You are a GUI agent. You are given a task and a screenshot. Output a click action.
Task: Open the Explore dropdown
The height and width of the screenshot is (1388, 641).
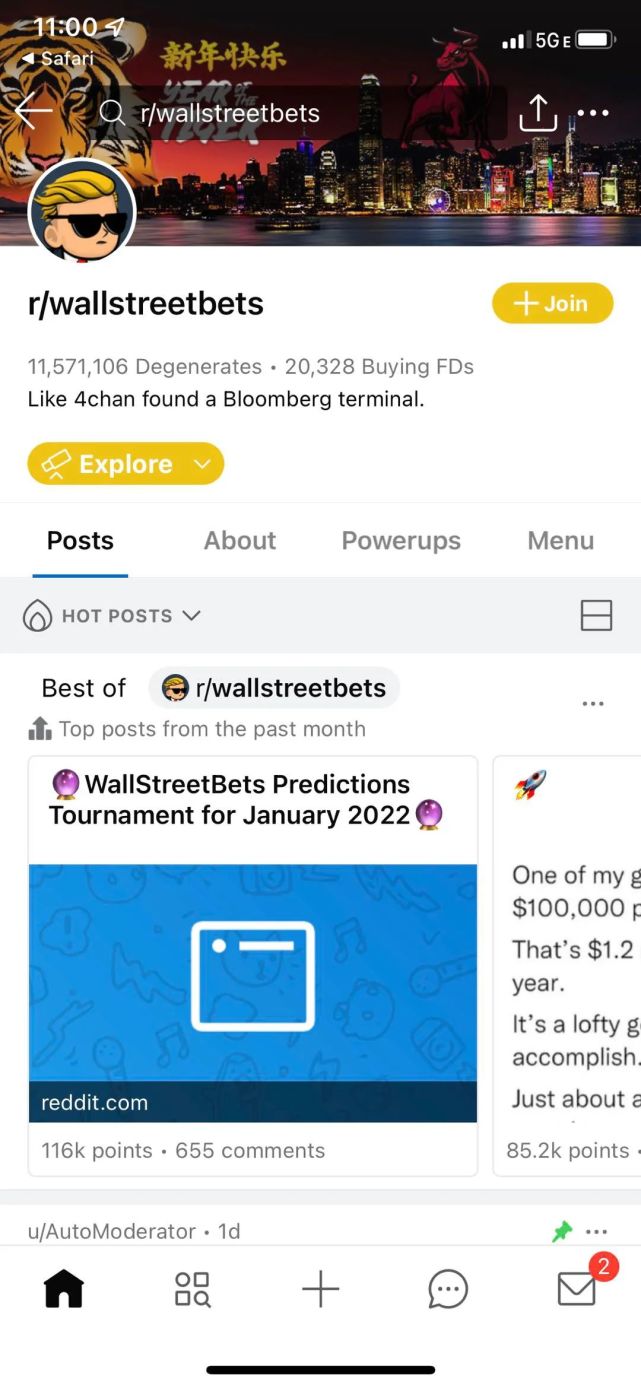124,463
